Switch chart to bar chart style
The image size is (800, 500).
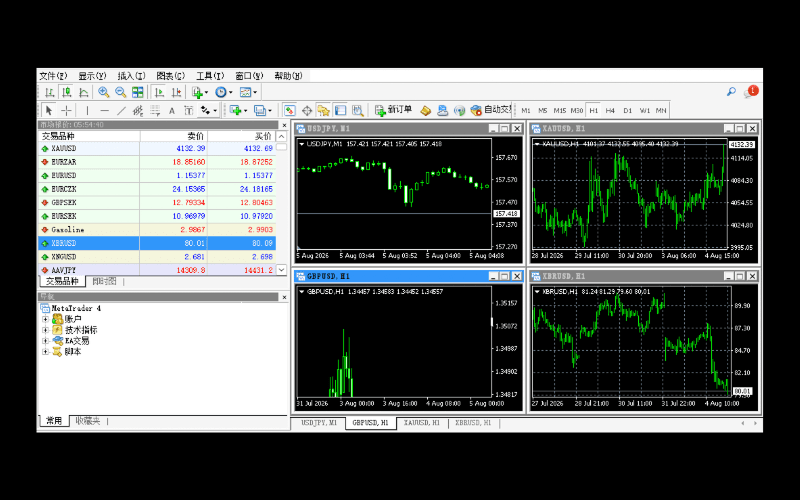point(49,92)
